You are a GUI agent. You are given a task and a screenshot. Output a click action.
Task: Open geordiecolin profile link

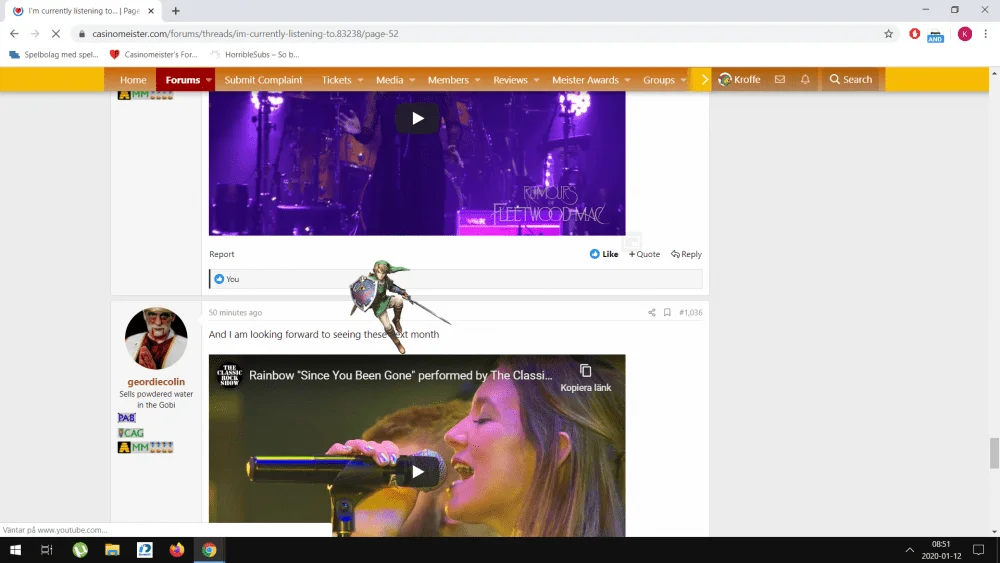coord(156,382)
